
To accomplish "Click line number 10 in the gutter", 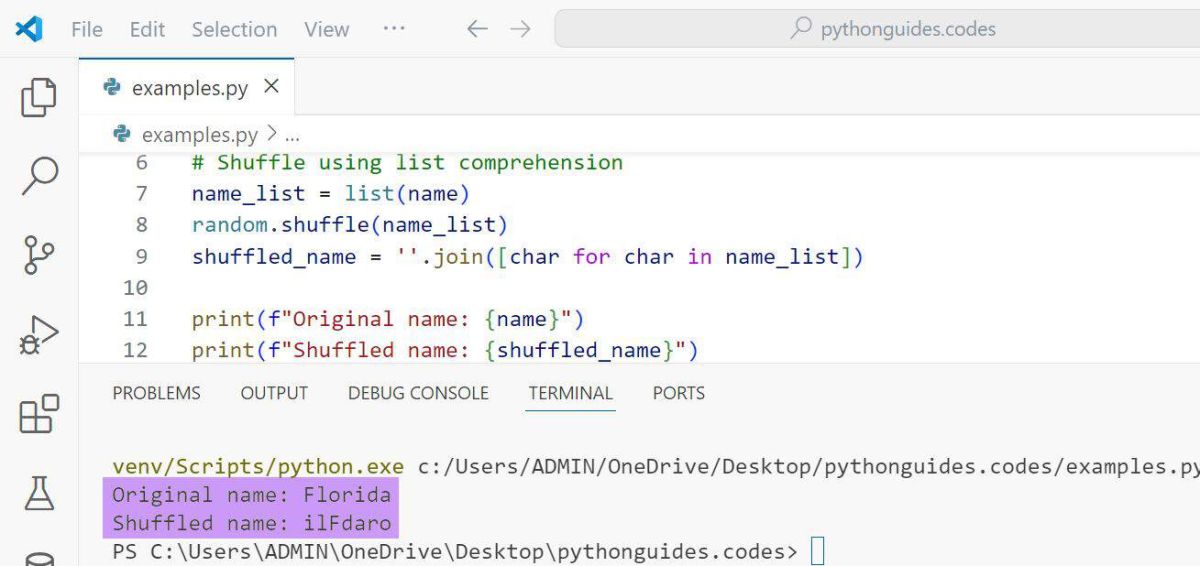I will click(x=135, y=288).
